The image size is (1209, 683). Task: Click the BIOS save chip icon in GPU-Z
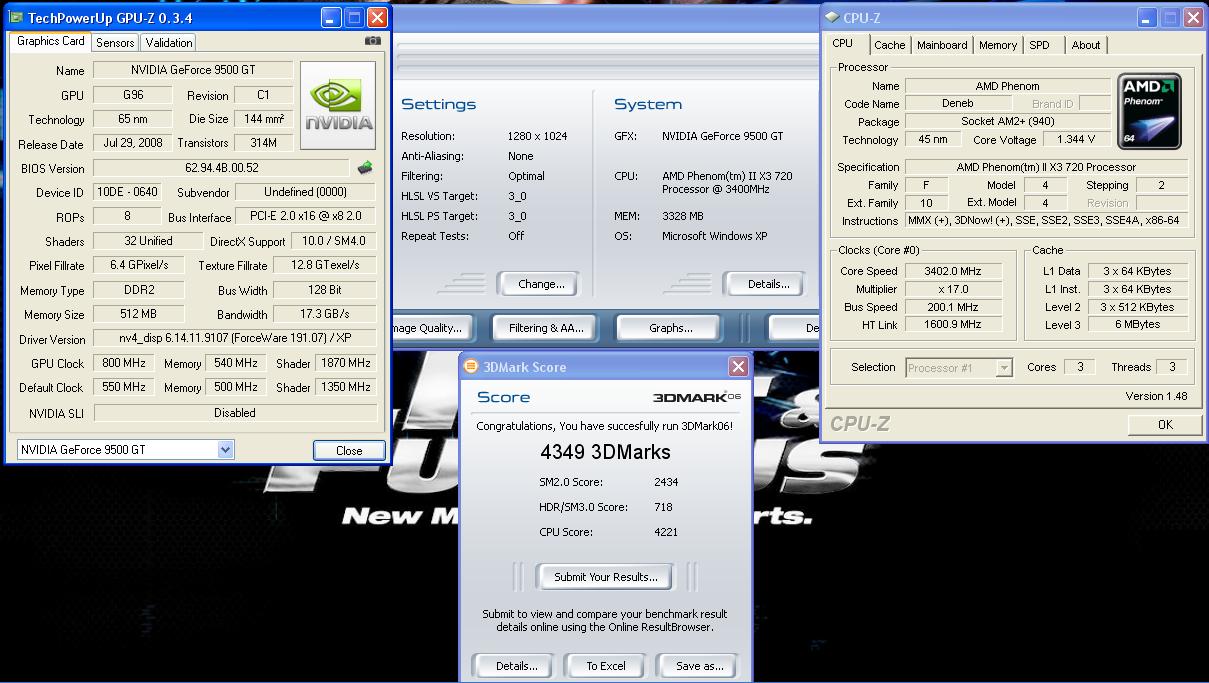click(365, 168)
